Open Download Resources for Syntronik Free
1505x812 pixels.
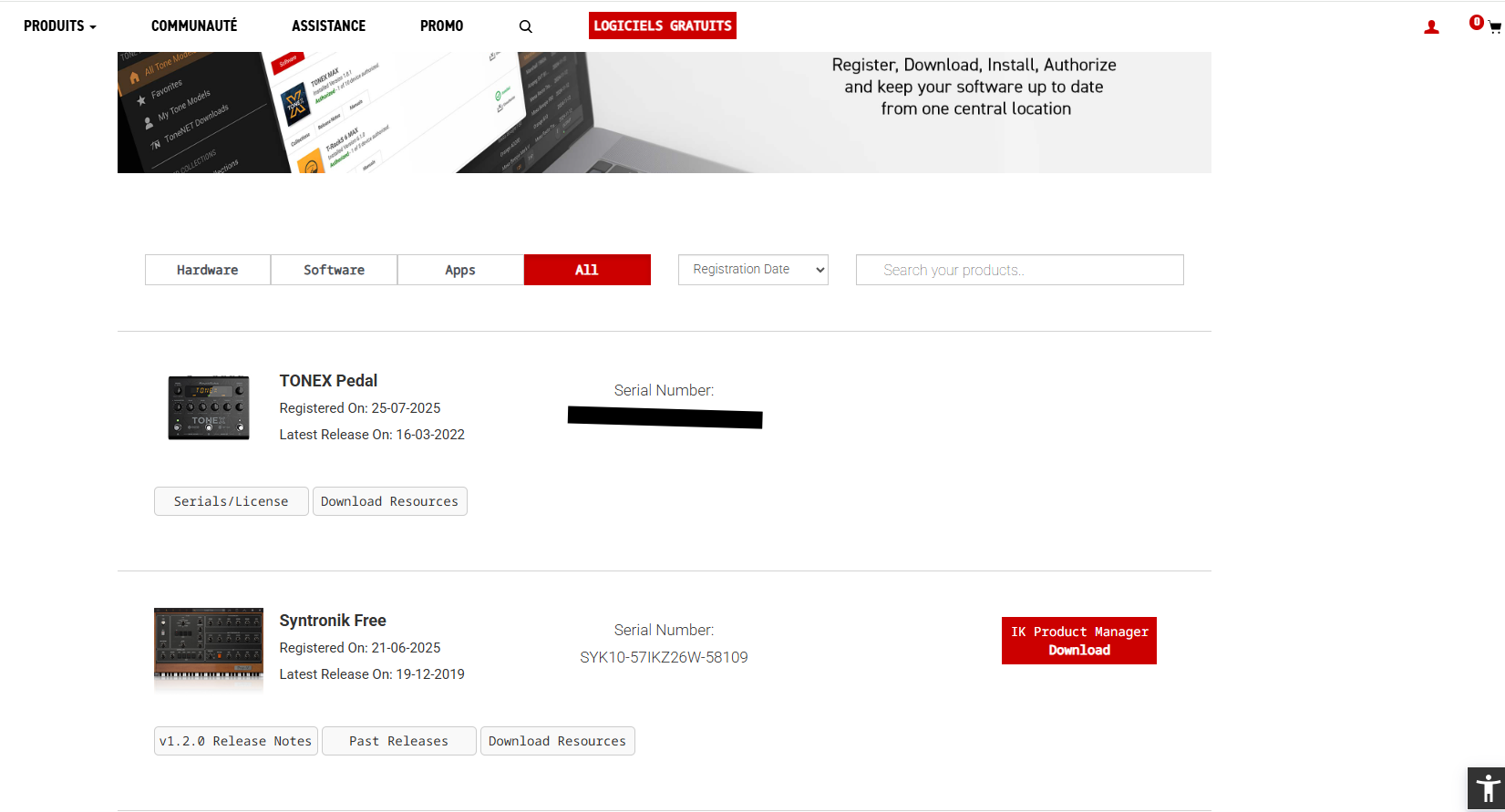(558, 741)
